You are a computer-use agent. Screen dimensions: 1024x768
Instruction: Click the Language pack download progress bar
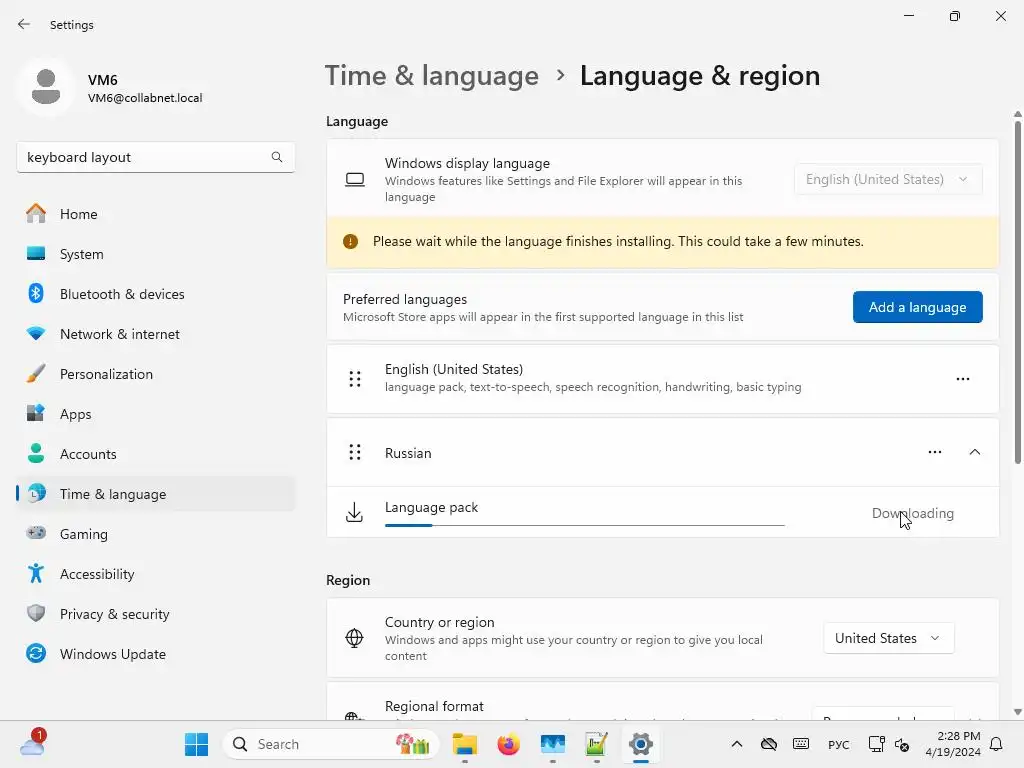[x=584, y=525]
